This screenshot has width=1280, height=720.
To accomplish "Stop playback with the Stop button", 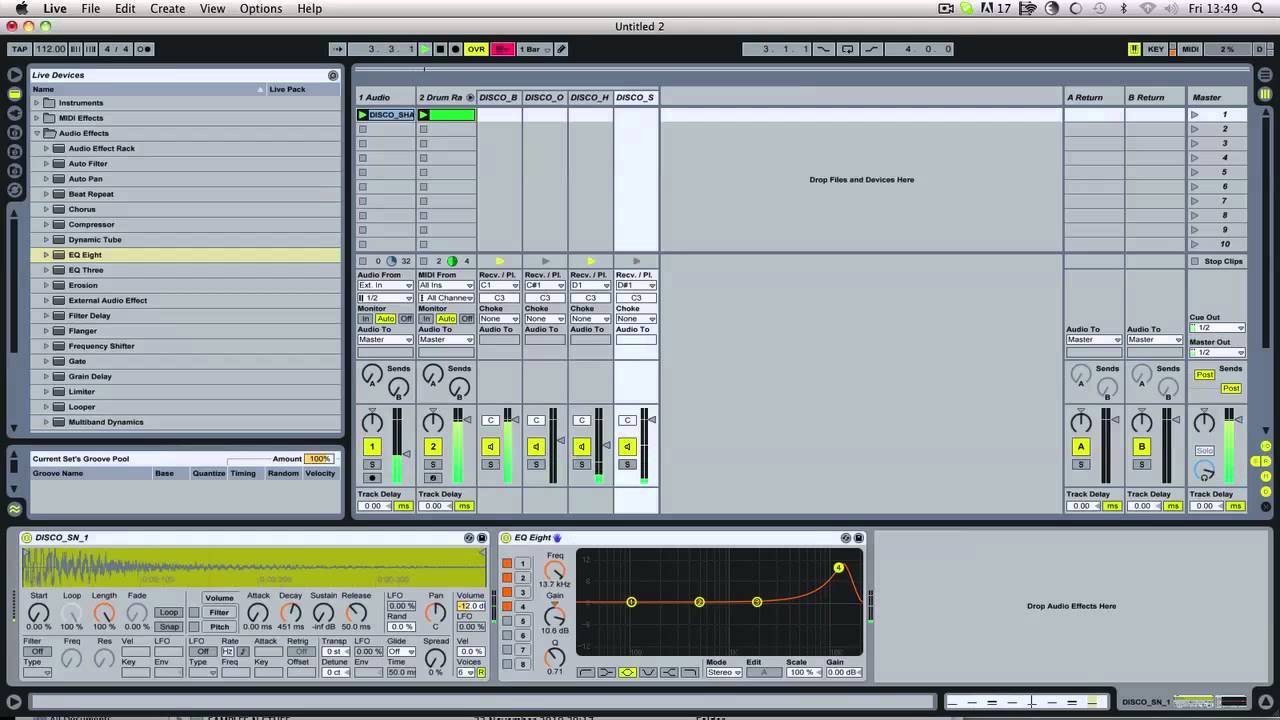I will point(440,49).
